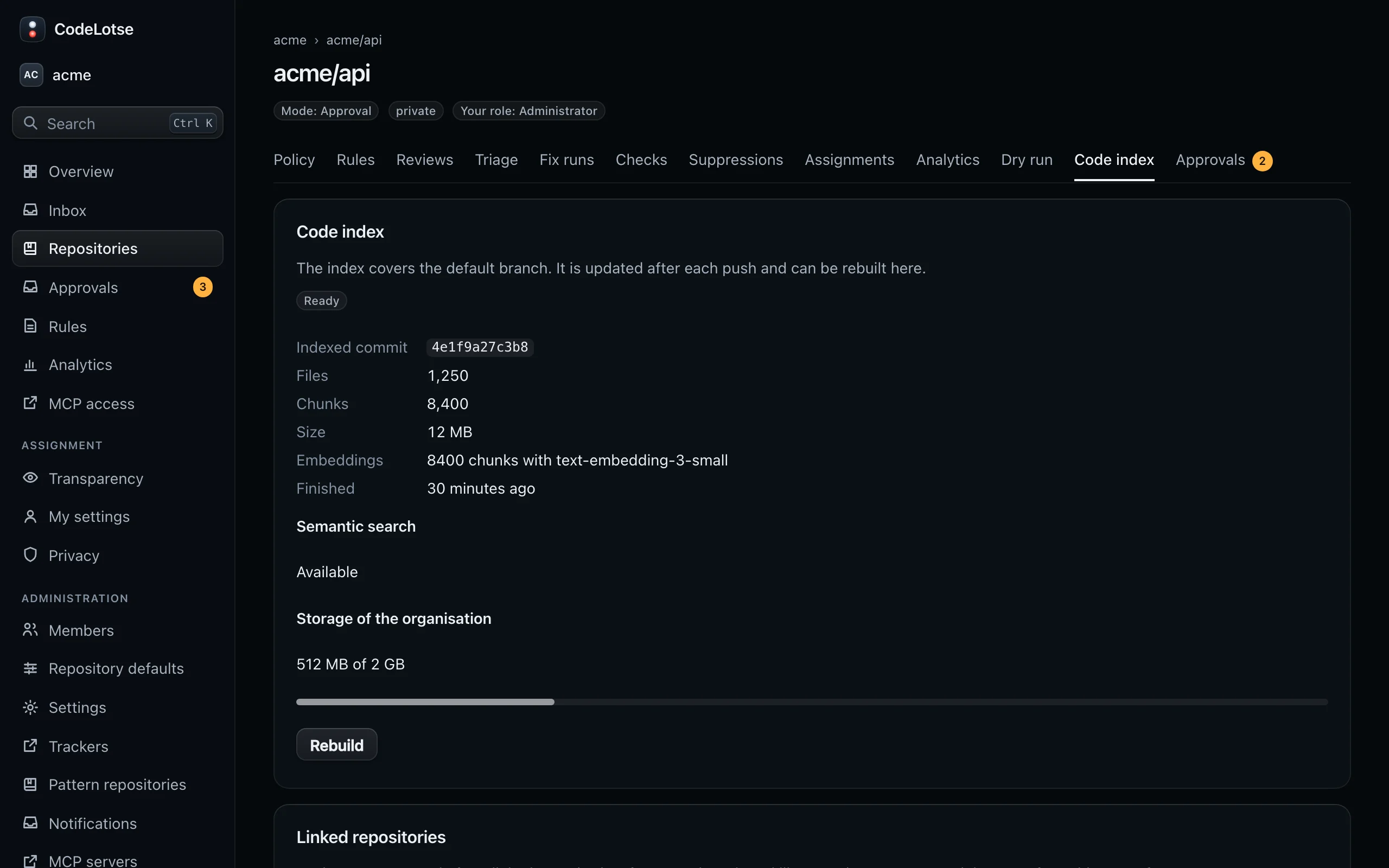Viewport: 1389px width, 868px height.
Task: Click the Notifications tray icon
Action: tap(30, 822)
